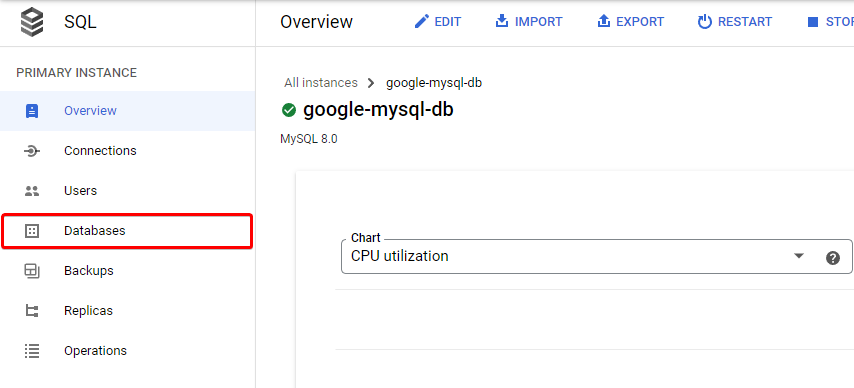The width and height of the screenshot is (854, 388).
Task: Click the Import download icon
Action: point(502,22)
